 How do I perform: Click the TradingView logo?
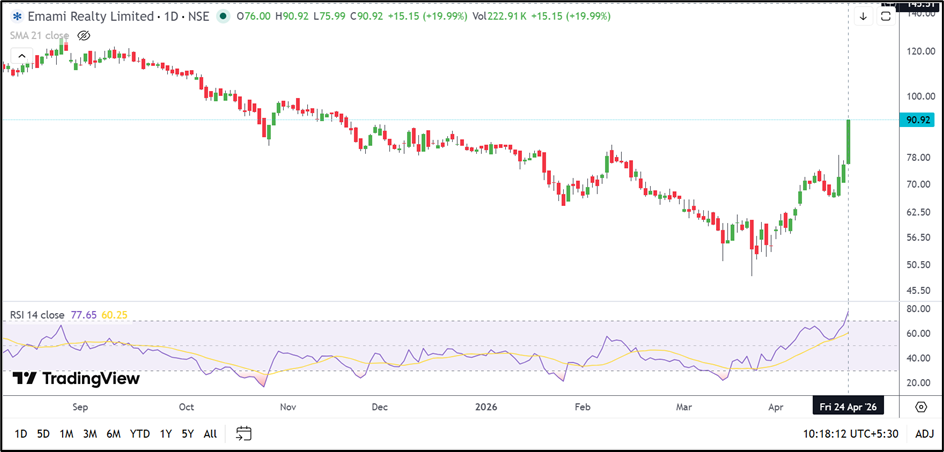point(76,379)
